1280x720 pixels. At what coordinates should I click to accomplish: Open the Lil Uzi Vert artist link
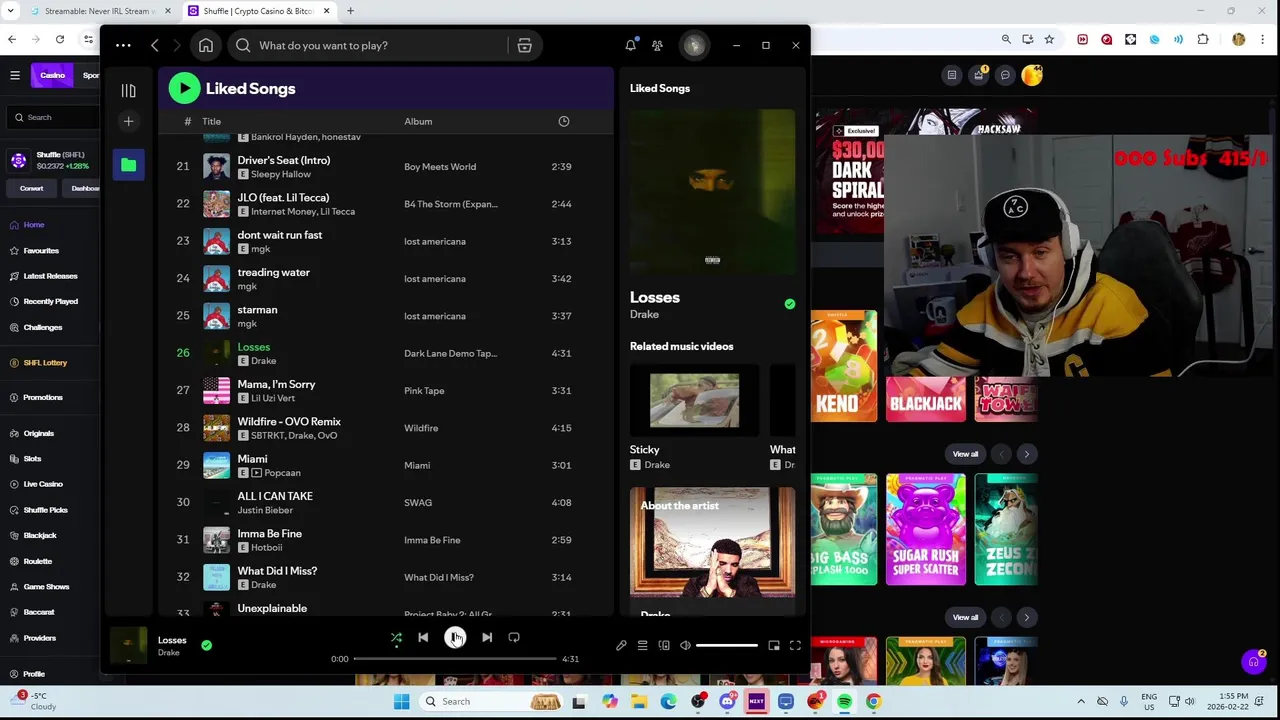[273, 398]
